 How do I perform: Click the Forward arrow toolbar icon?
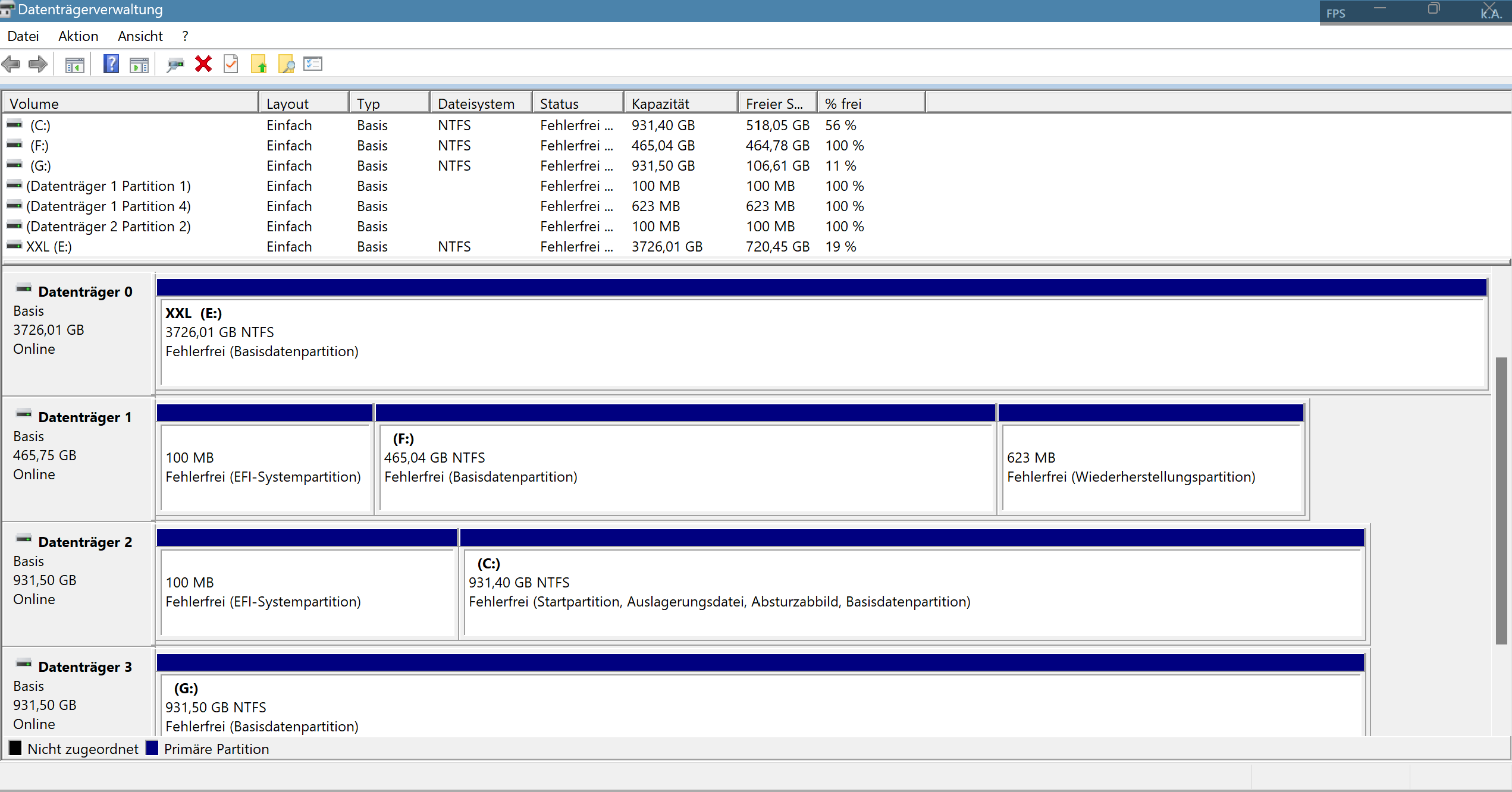[38, 64]
